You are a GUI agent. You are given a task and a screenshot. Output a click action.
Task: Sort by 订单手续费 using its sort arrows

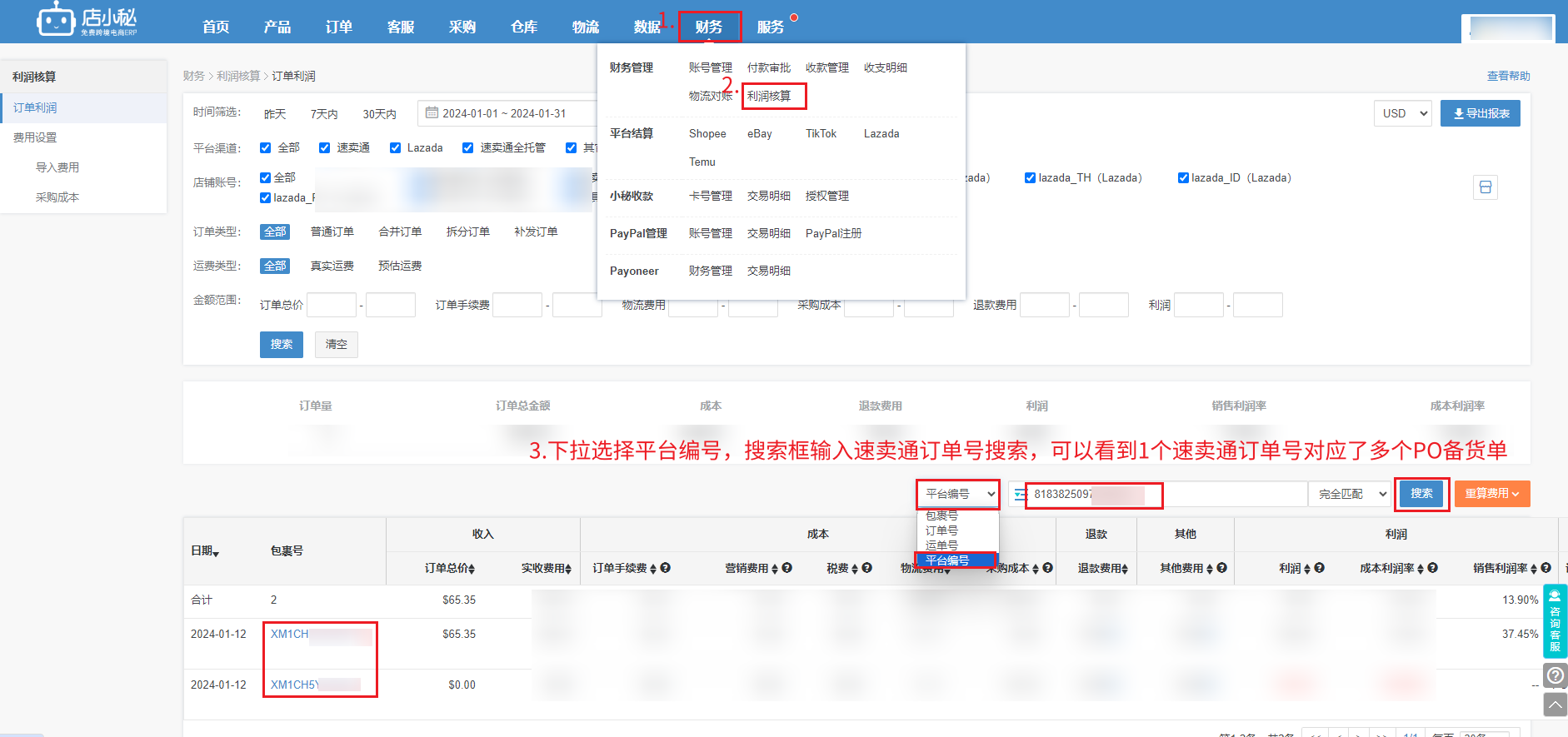coord(653,569)
